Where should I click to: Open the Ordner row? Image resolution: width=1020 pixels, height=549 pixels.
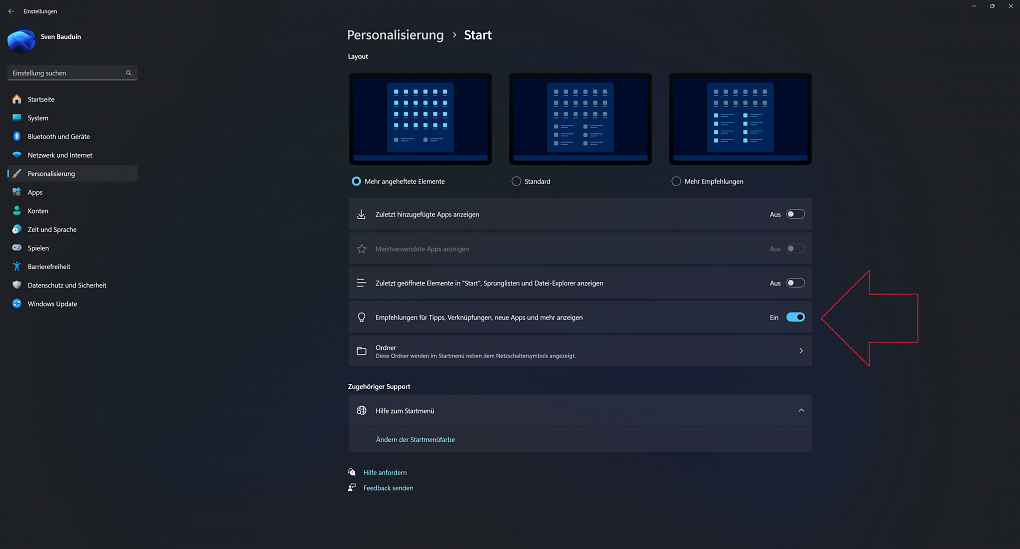coord(580,351)
